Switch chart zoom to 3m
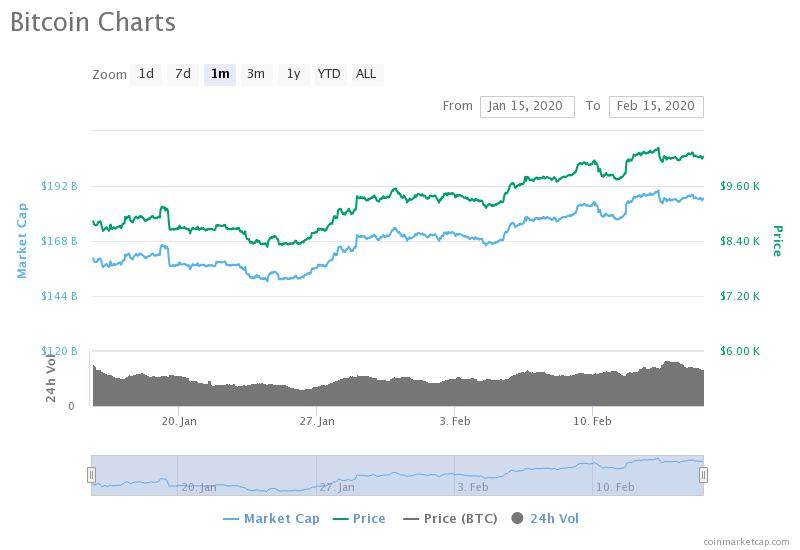Screen dimensions: 800x550 coord(256,74)
